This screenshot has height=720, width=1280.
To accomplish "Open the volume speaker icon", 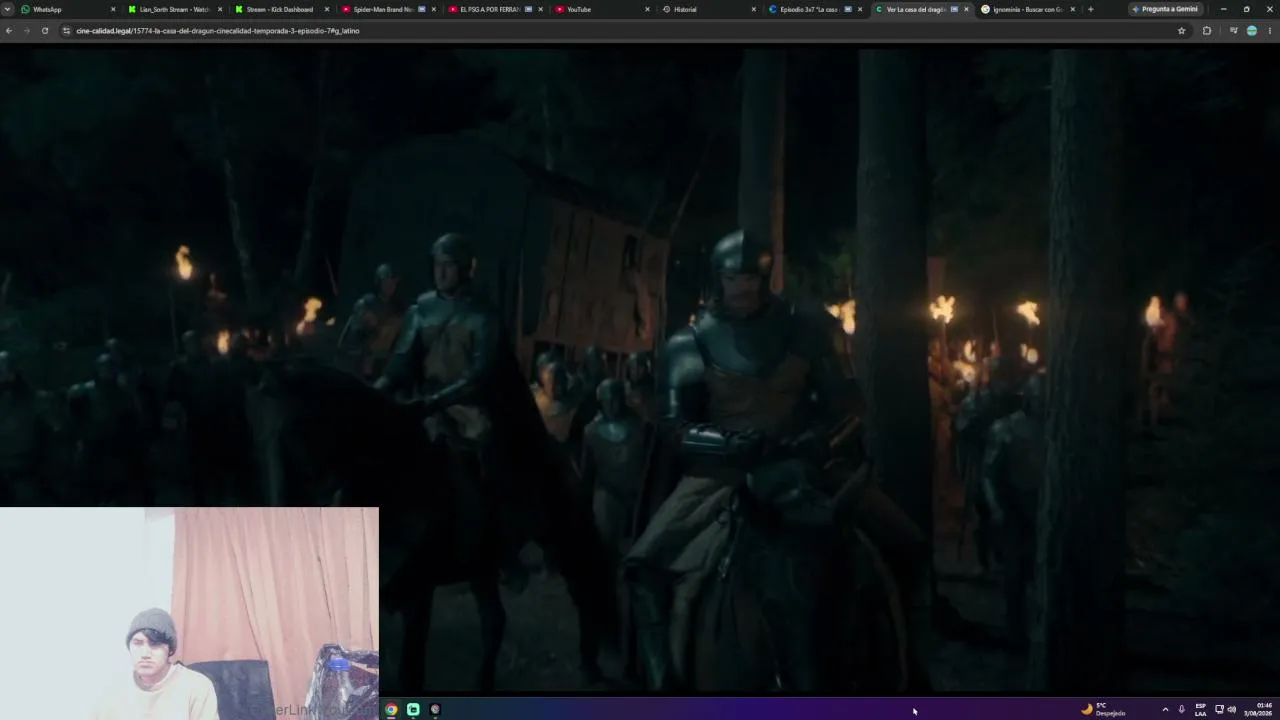I will click(1231, 709).
